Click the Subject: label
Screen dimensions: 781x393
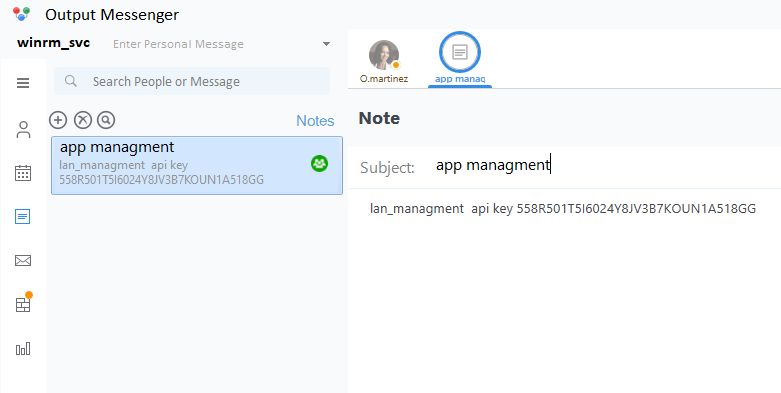click(x=387, y=167)
